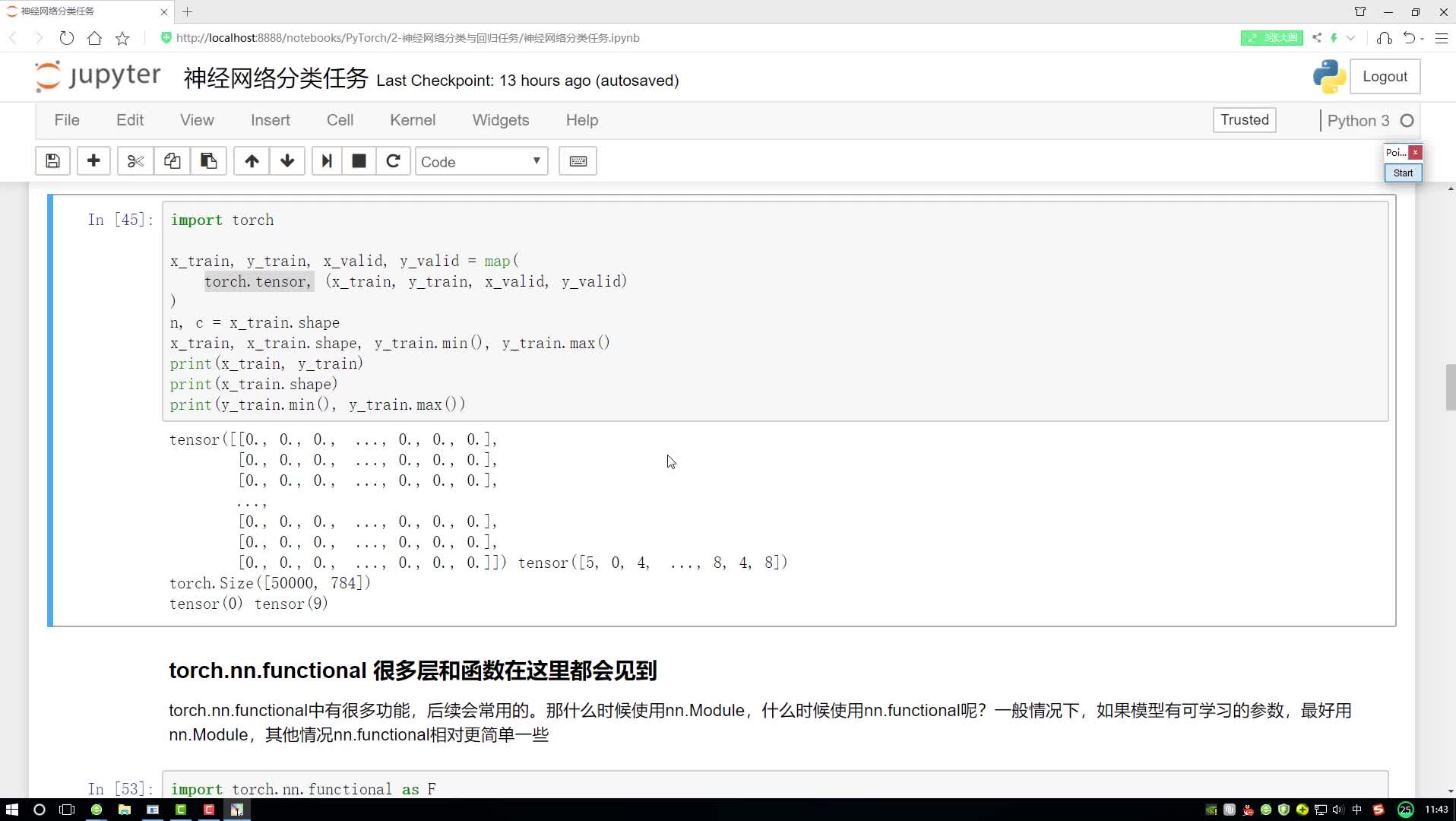Expand the address bar chevron dropdown
This screenshot has width=1456, height=821.
(1350, 38)
